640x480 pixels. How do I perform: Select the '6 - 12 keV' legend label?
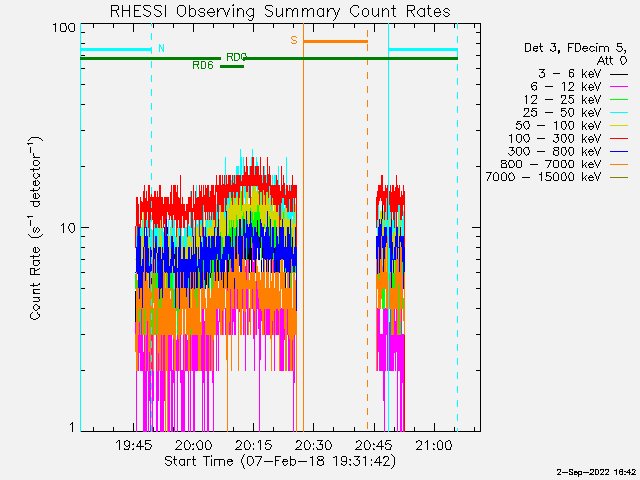566,87
